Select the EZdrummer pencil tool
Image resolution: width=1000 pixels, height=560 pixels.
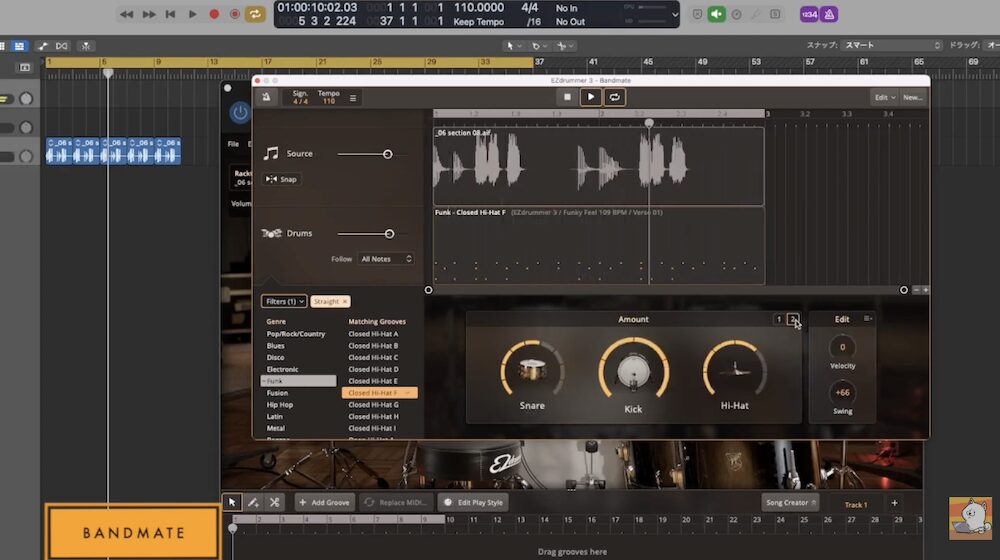coord(253,503)
